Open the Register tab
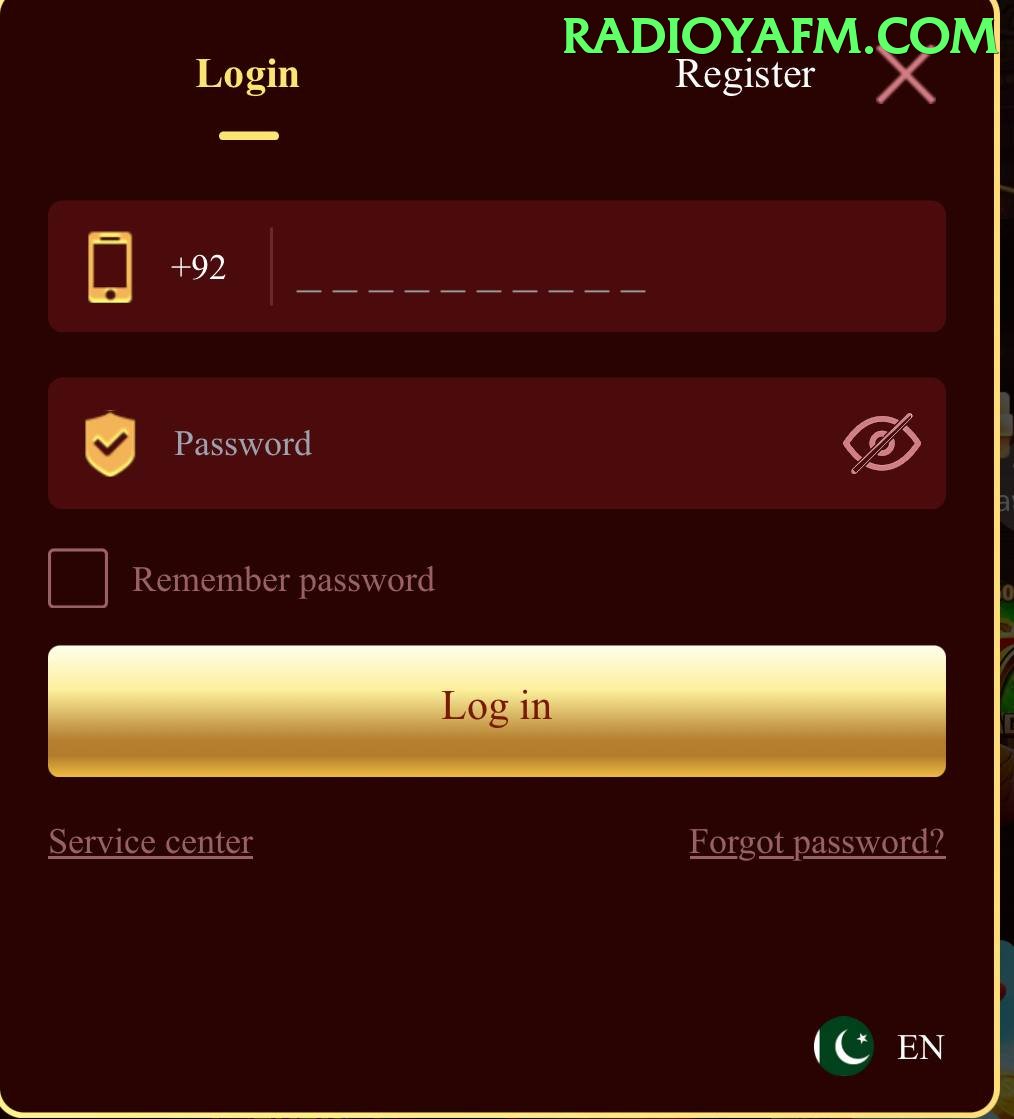The width and height of the screenshot is (1014, 1119). [744, 74]
